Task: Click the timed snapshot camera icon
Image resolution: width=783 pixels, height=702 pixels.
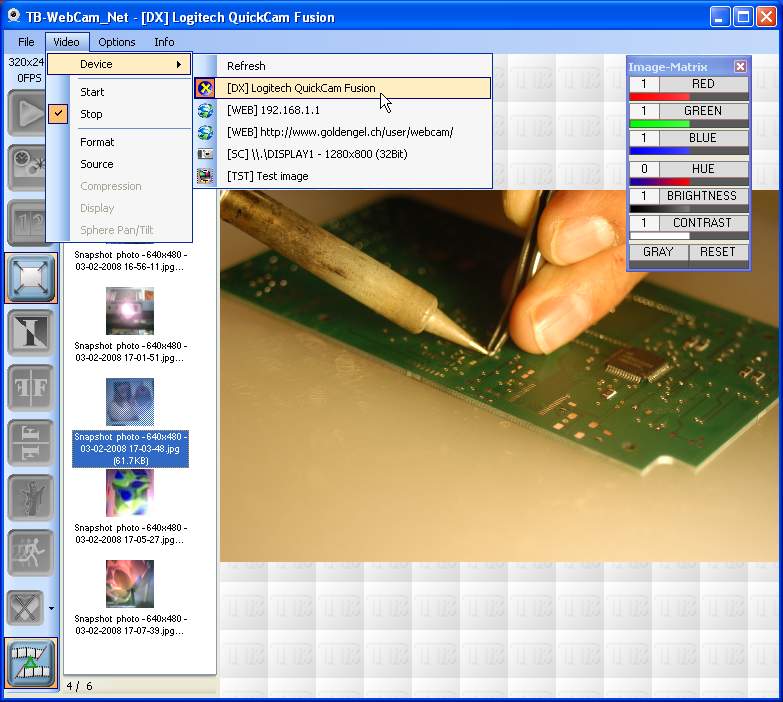Action: pos(27,168)
